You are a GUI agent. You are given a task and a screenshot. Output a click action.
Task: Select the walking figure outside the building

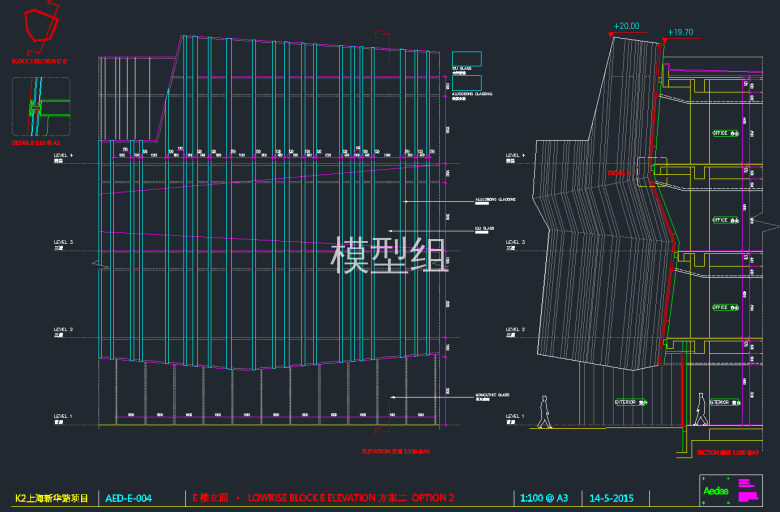pos(544,412)
